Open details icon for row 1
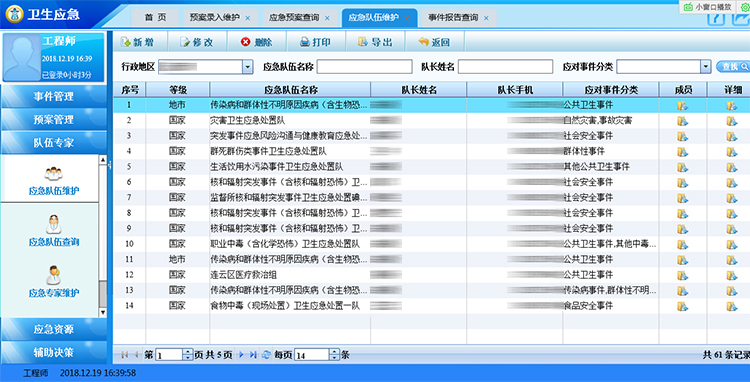Screen dimensions: 750x382 (x=731, y=106)
